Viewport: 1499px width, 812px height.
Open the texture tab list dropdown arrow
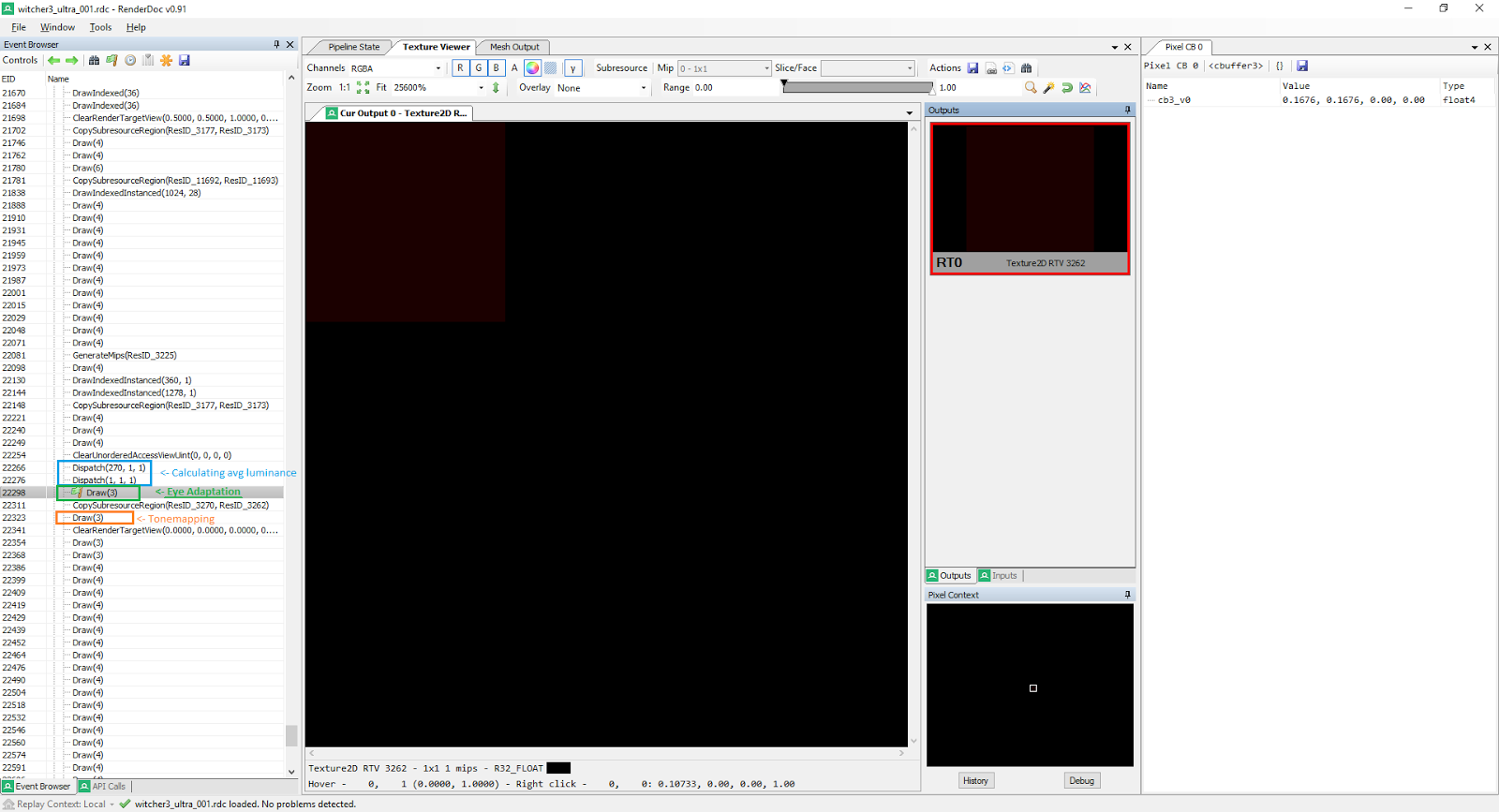(x=910, y=113)
